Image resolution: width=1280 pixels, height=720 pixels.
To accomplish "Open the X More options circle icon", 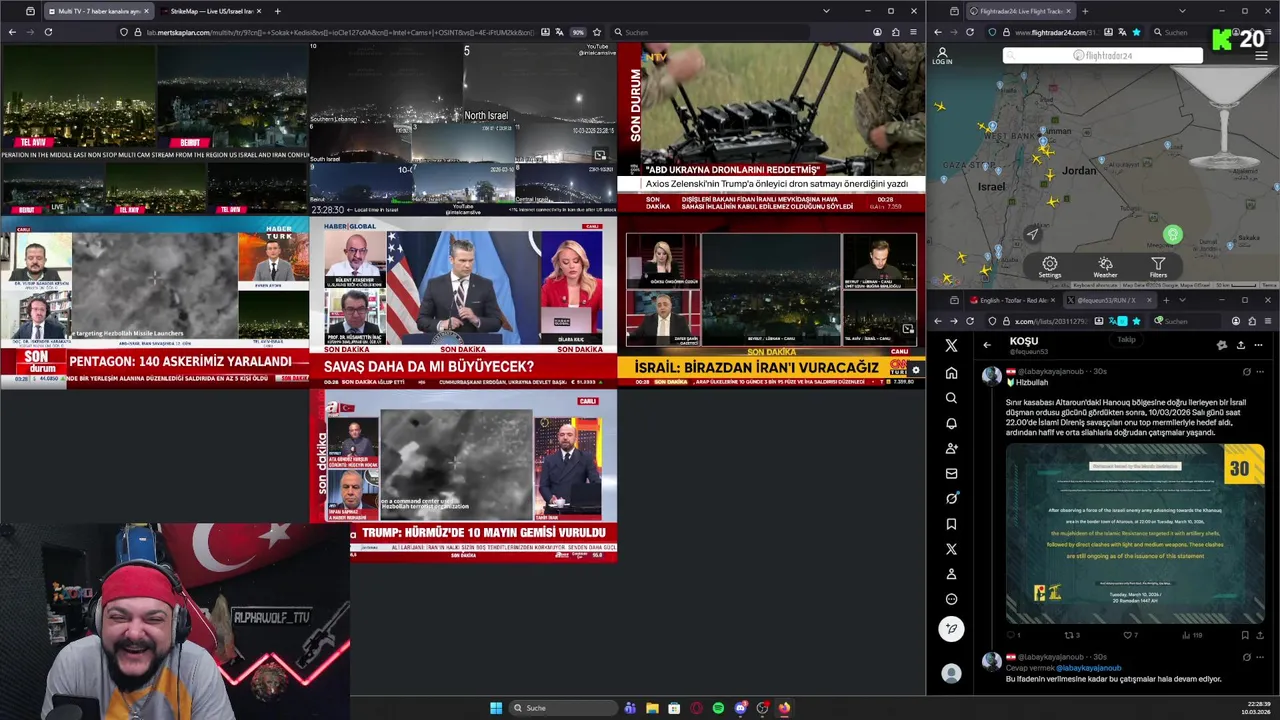I will pyautogui.click(x=951, y=599).
